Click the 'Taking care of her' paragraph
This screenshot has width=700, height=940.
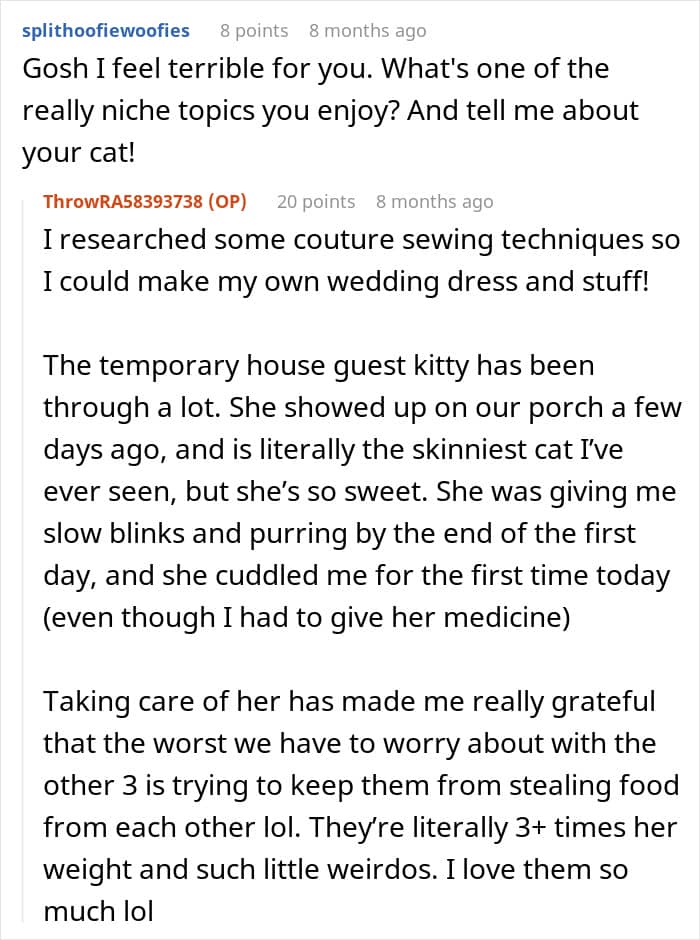coord(361,806)
